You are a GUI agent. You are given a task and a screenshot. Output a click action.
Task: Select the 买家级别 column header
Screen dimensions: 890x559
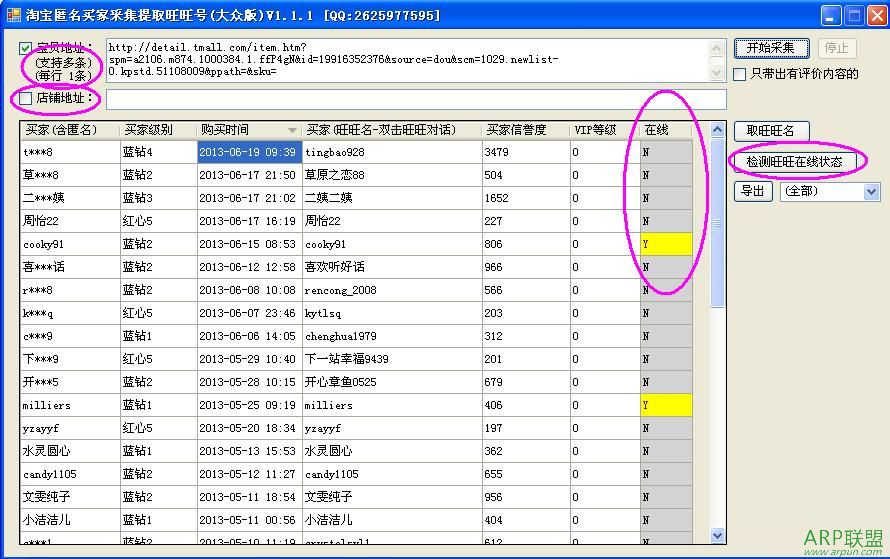(x=156, y=130)
